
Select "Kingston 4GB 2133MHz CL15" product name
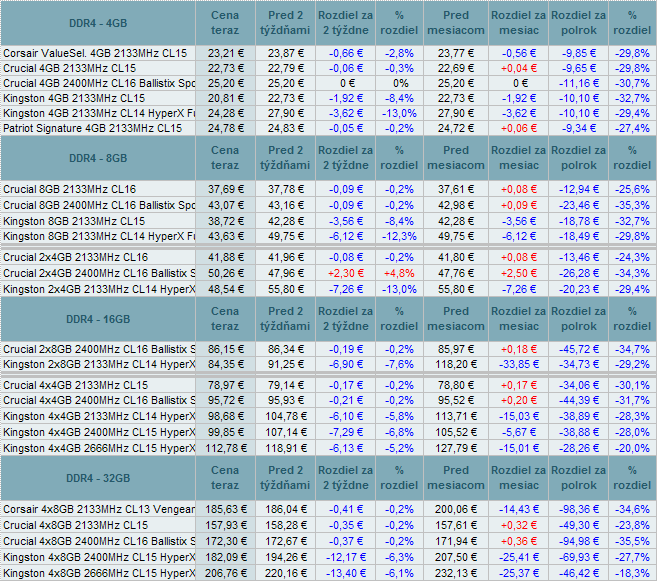click(x=74, y=98)
